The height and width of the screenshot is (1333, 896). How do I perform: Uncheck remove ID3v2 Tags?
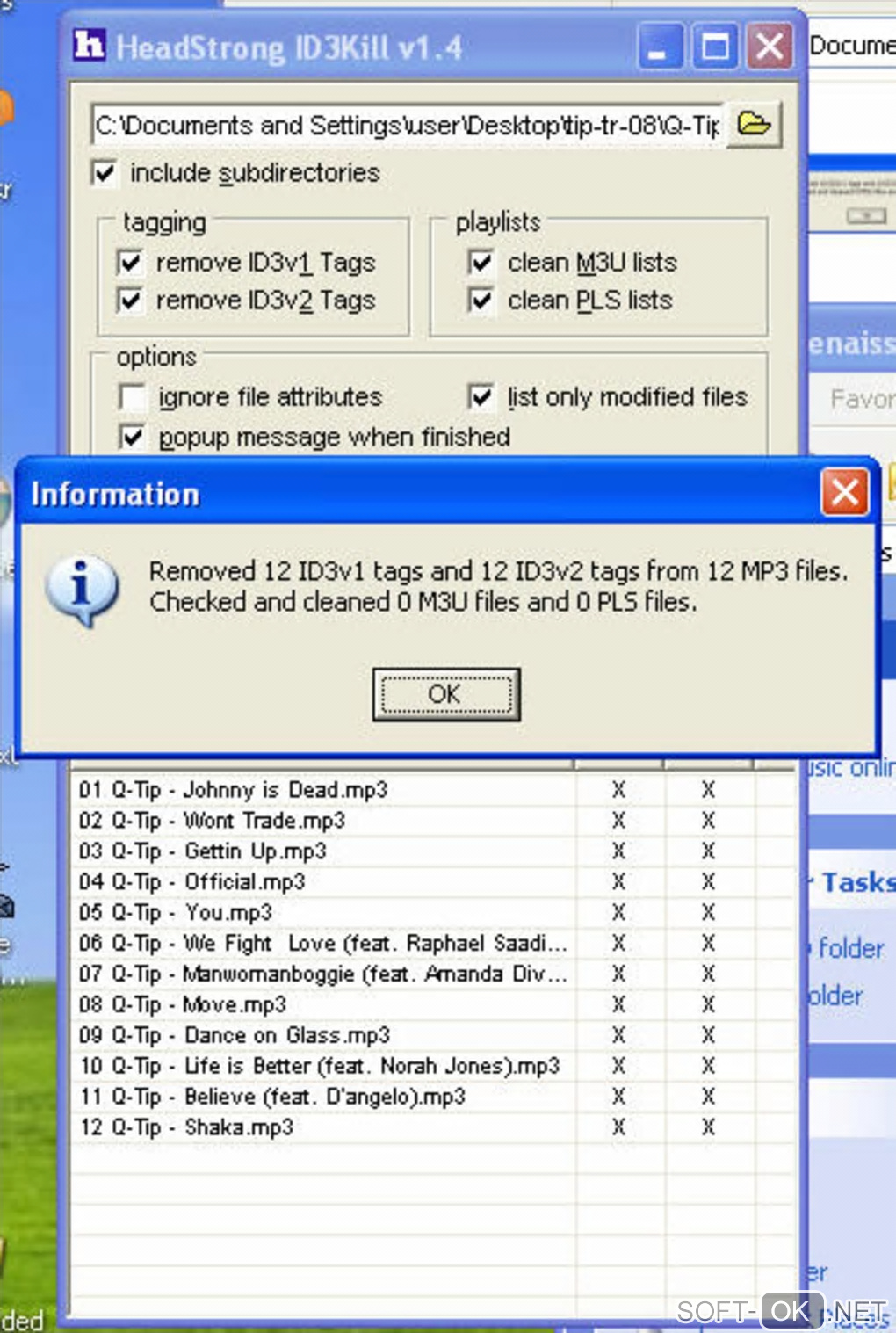[130, 301]
